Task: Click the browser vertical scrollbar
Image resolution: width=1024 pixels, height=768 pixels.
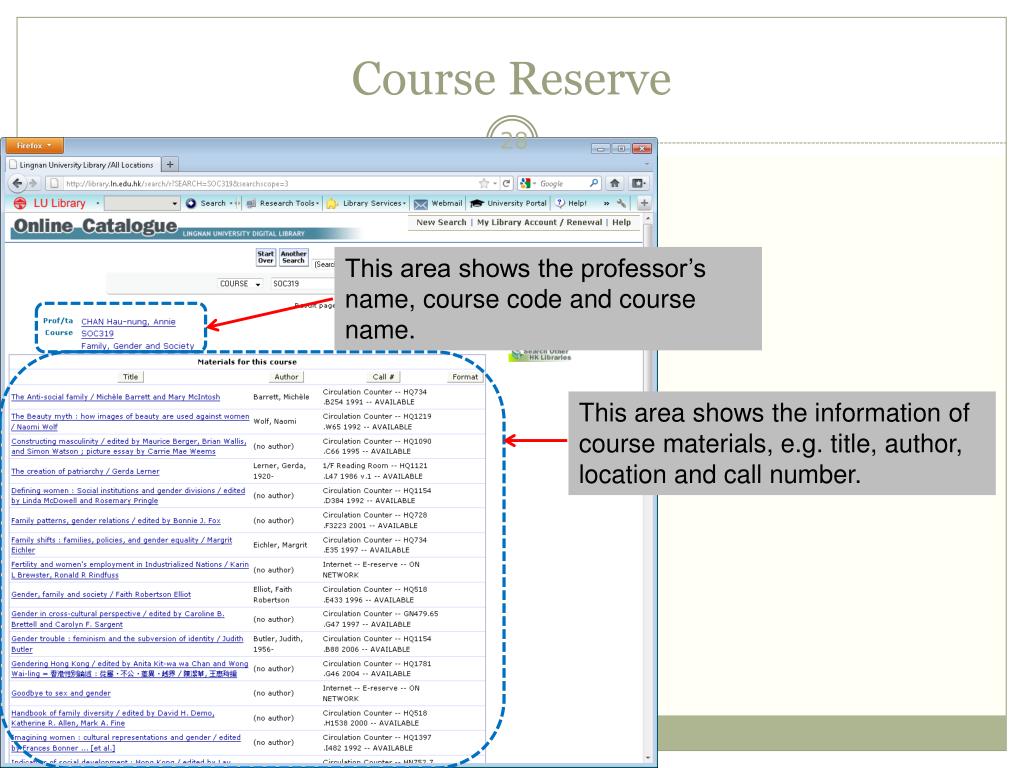Action: pos(648,490)
